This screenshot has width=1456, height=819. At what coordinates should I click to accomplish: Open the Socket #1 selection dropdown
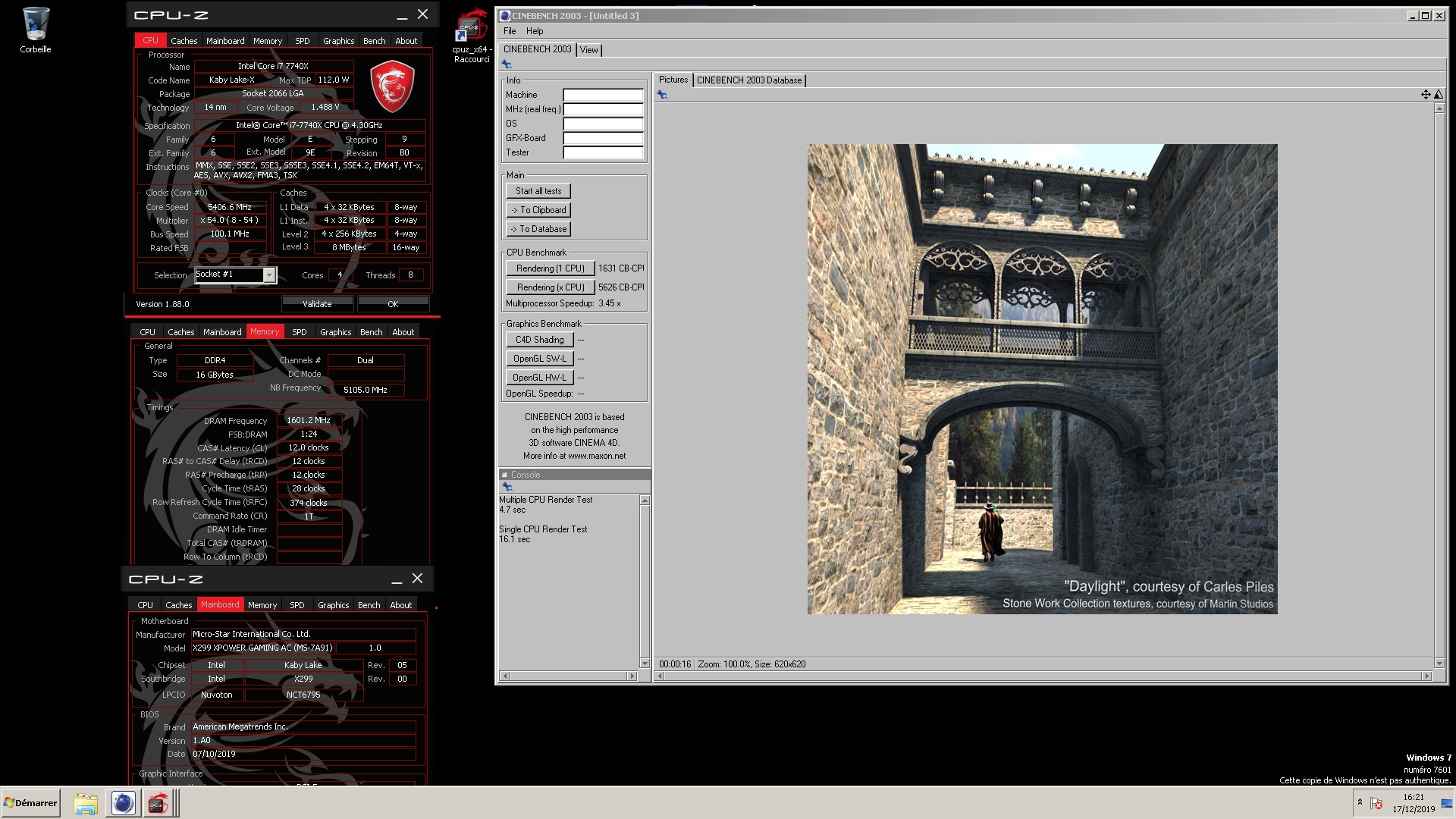[269, 275]
